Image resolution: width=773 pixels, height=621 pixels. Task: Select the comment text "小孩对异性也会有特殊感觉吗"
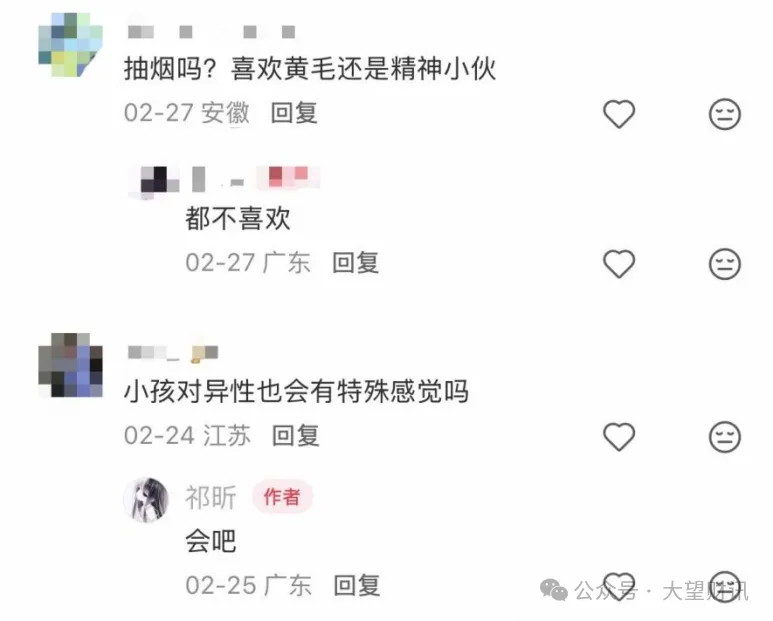296,392
